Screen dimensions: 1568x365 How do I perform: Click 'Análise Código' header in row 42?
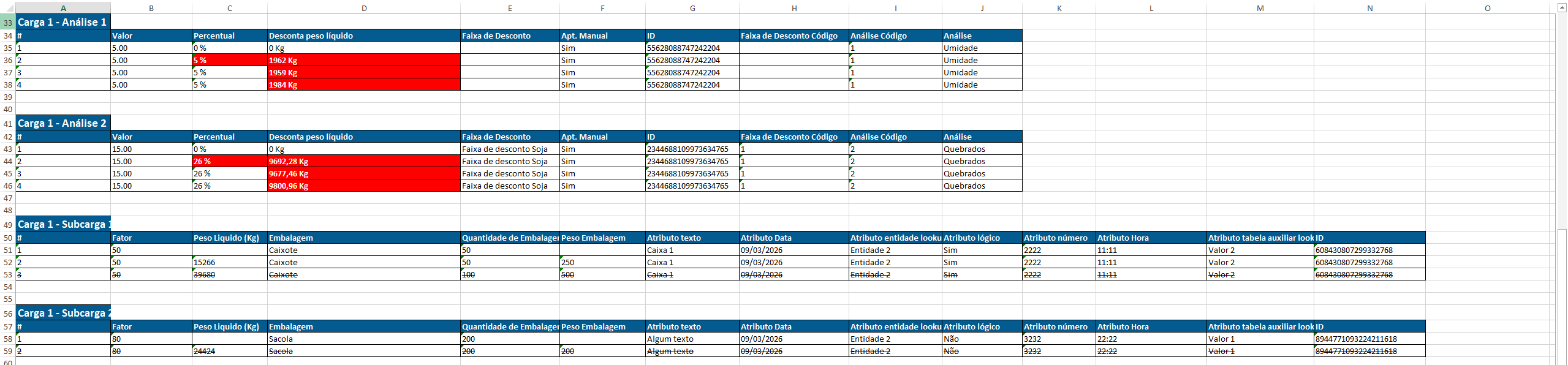coord(895,137)
